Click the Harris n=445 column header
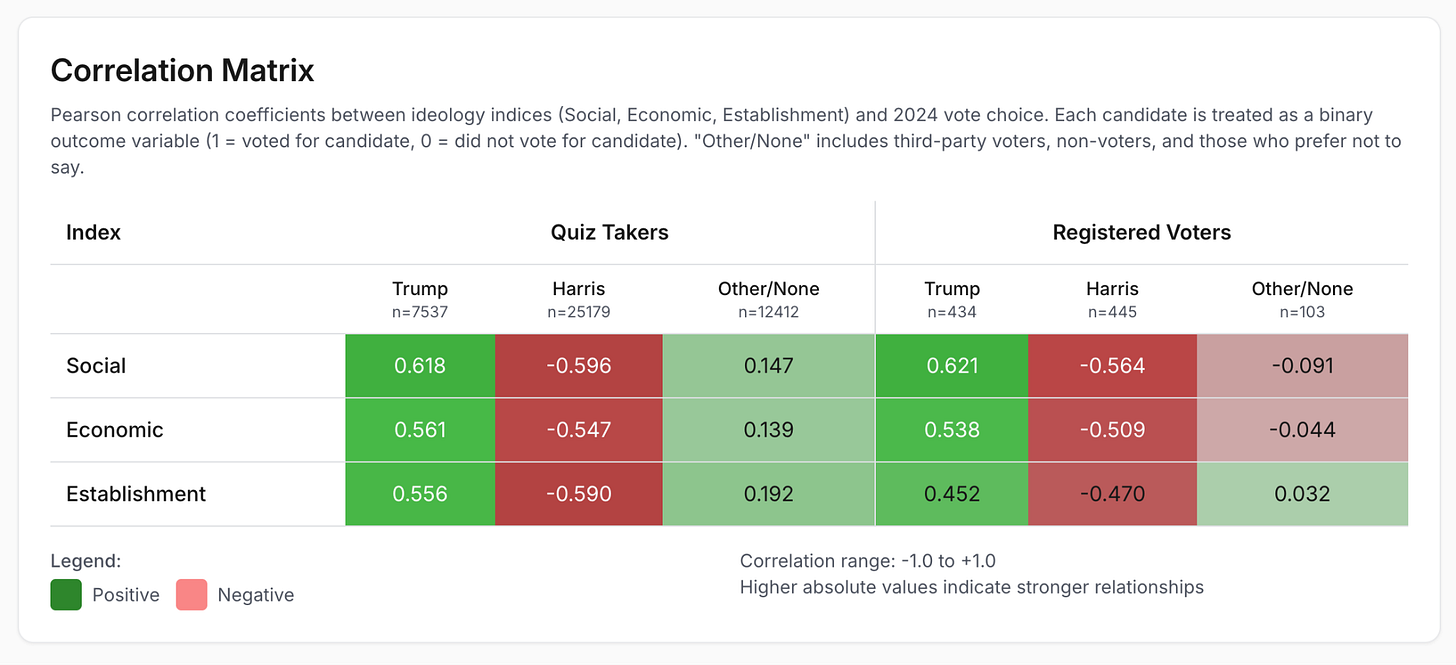Viewport: 1456px width, 665px height. (x=1111, y=299)
